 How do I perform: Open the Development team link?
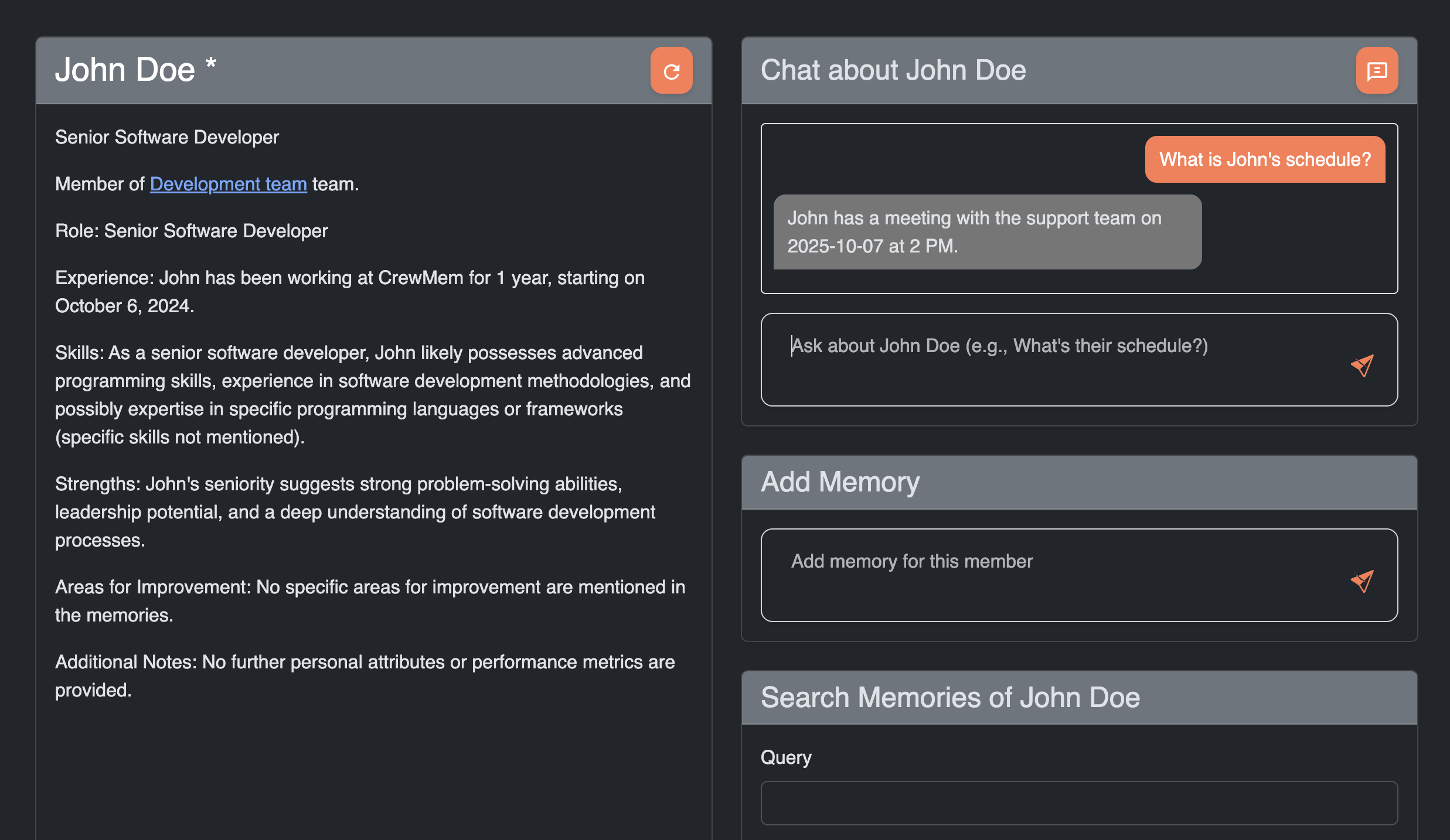click(228, 184)
